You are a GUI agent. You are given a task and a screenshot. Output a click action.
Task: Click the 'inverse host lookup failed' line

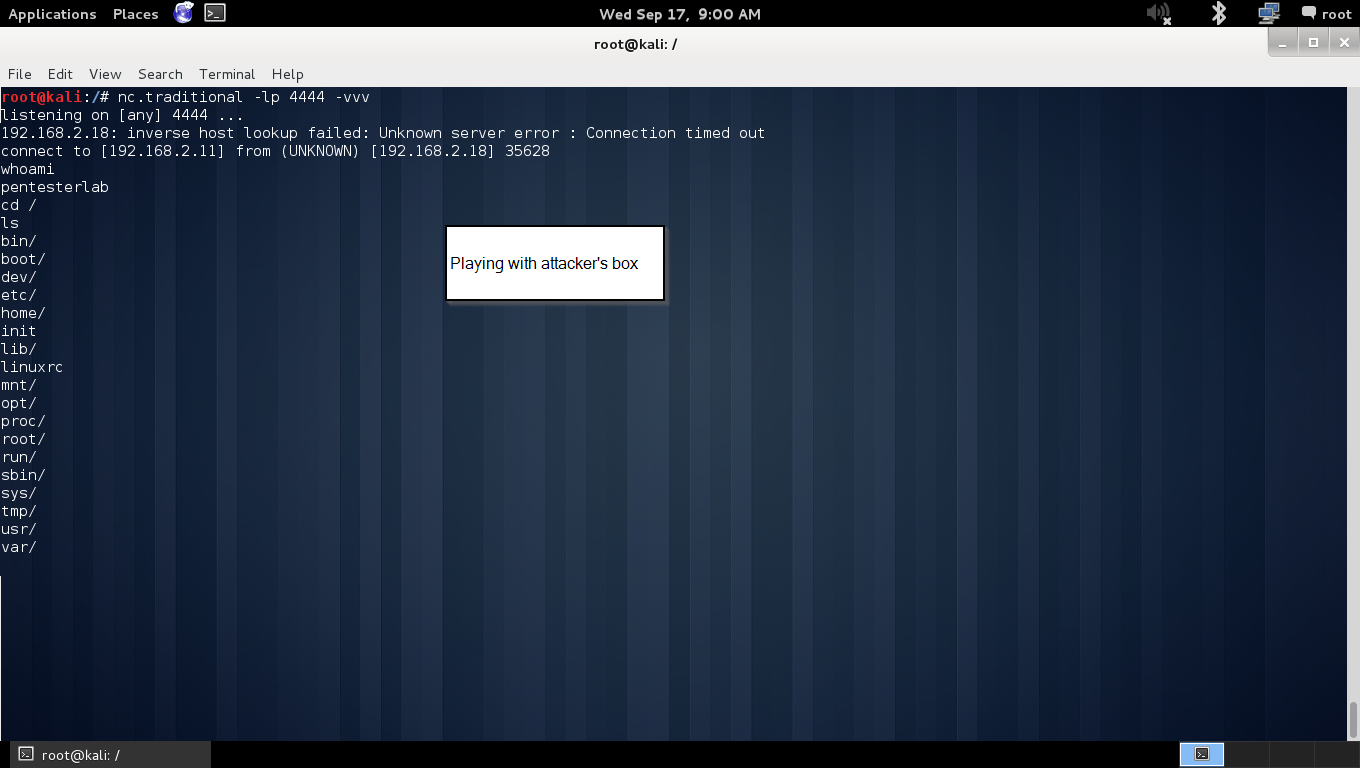click(x=383, y=133)
